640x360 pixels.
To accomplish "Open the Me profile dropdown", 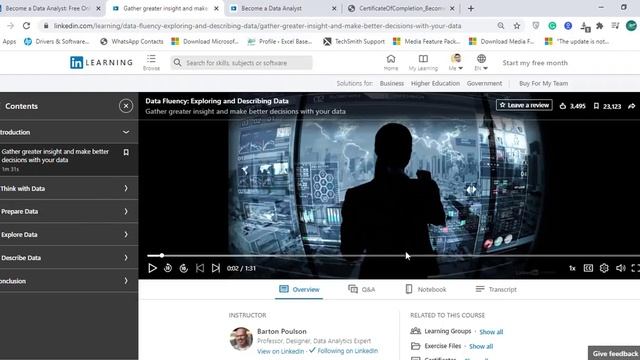I will (x=456, y=62).
